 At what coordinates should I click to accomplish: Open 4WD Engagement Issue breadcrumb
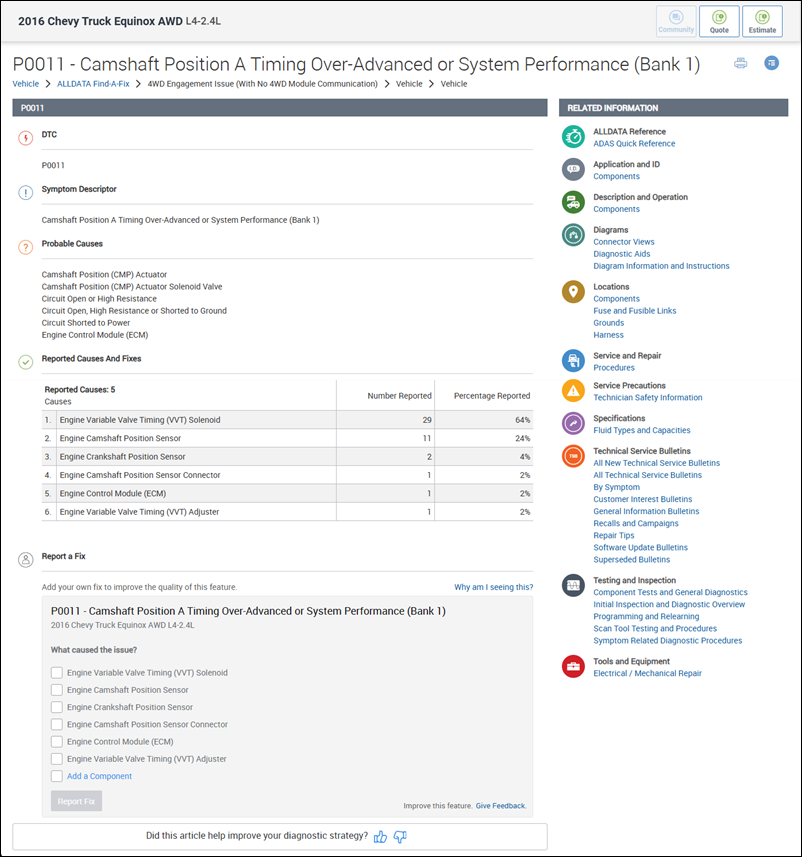coord(262,84)
